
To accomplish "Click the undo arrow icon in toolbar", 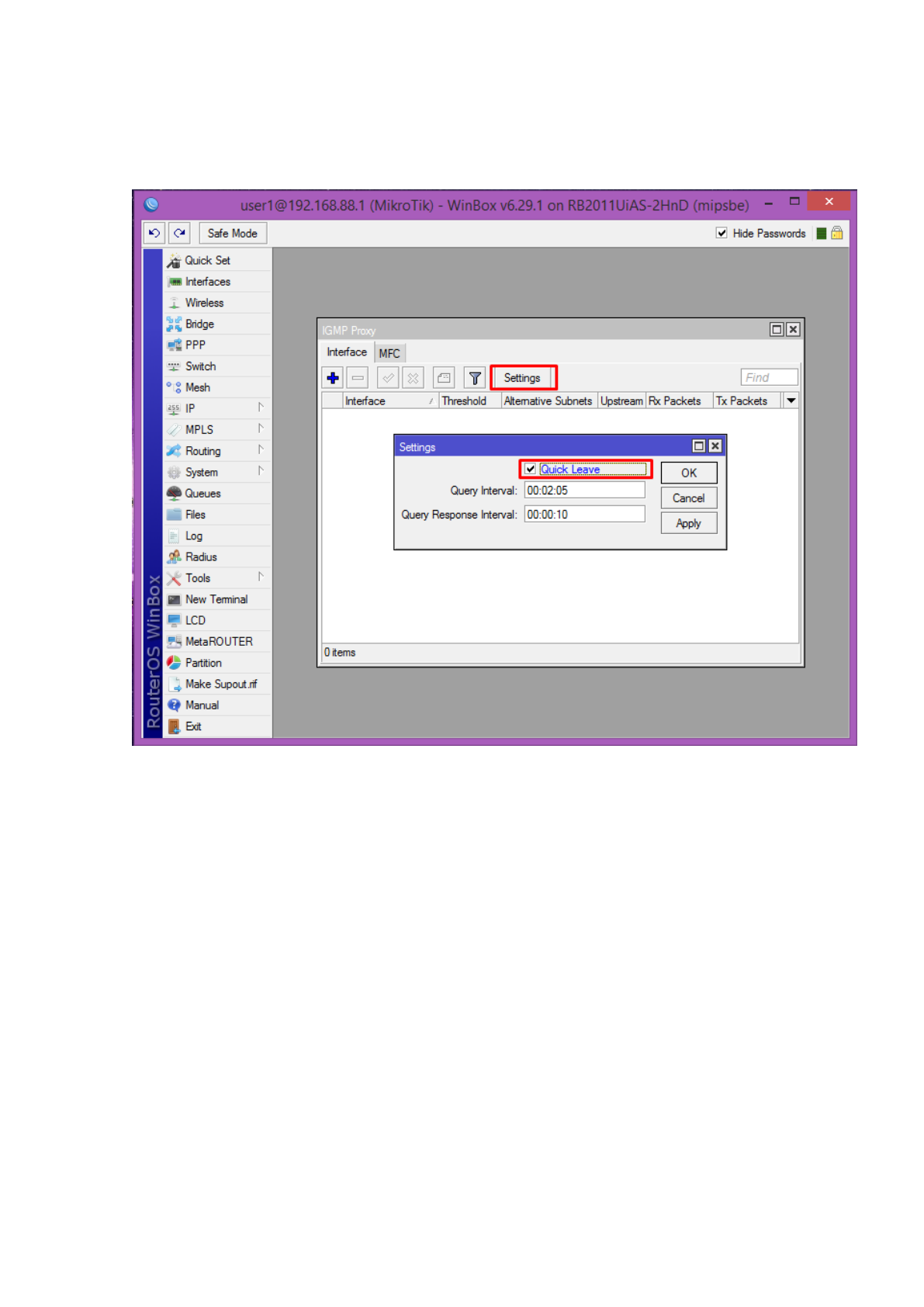I will 154,233.
